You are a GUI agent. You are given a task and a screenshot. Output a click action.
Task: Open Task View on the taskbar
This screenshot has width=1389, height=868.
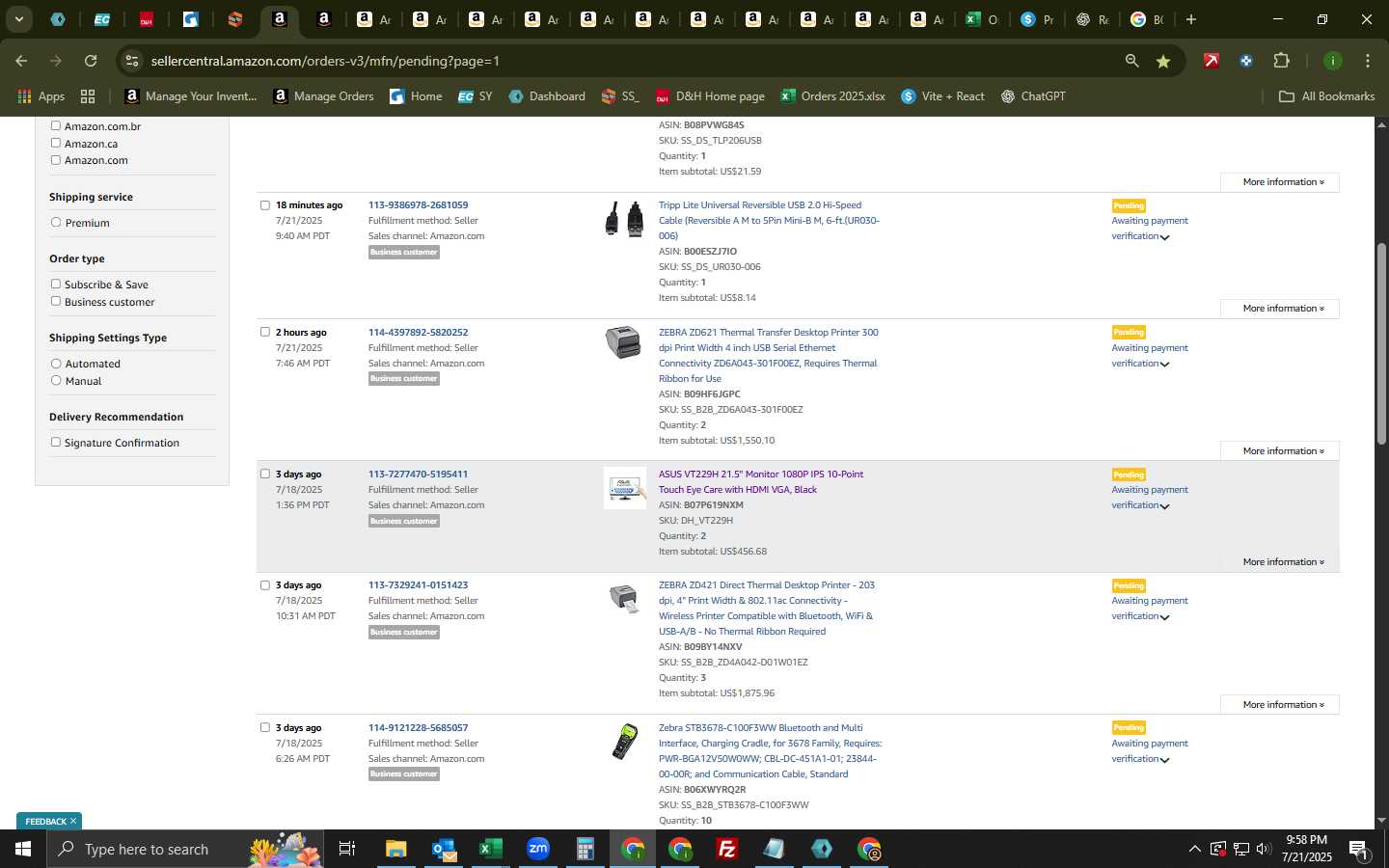click(346, 849)
